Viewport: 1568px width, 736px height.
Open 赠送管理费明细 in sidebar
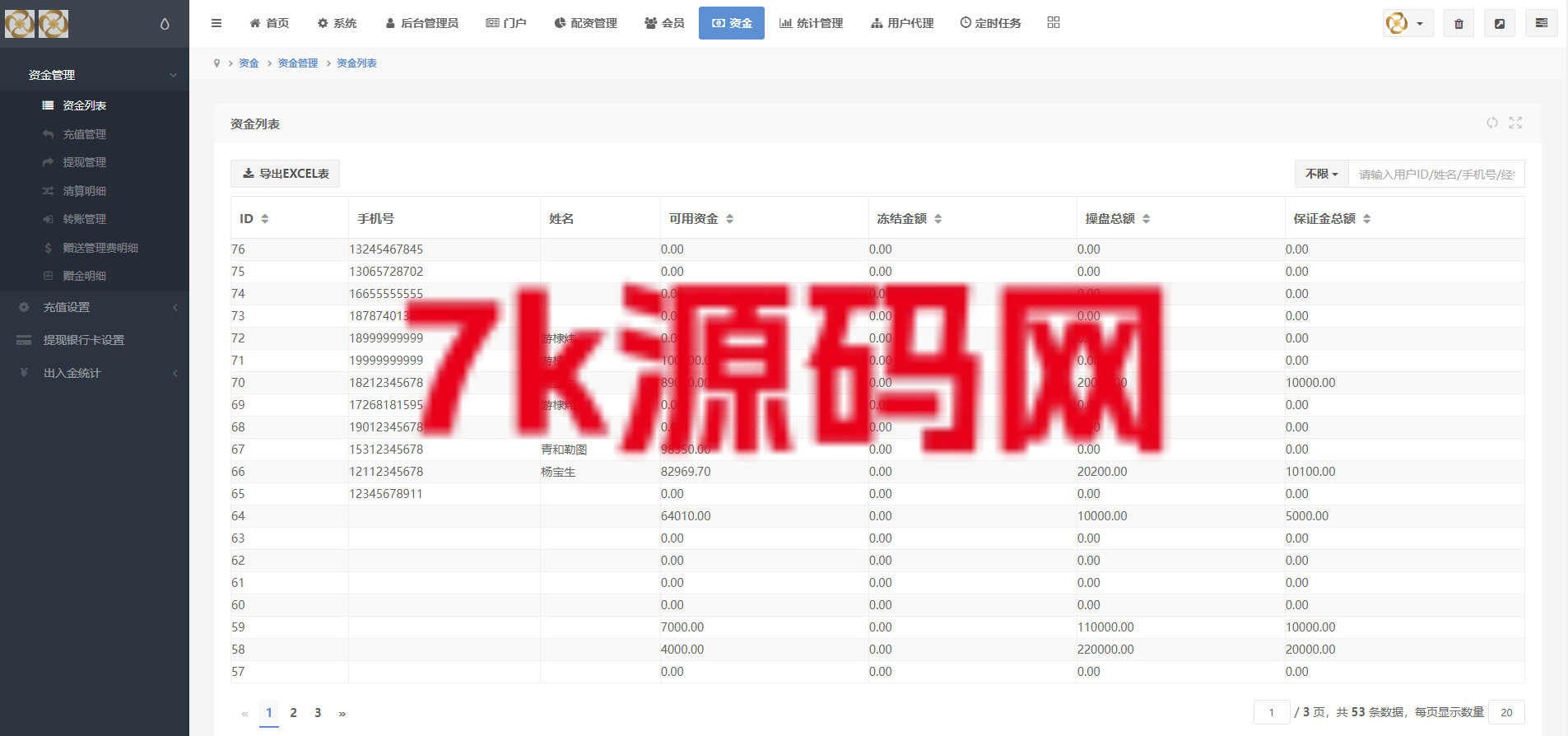coord(95,248)
